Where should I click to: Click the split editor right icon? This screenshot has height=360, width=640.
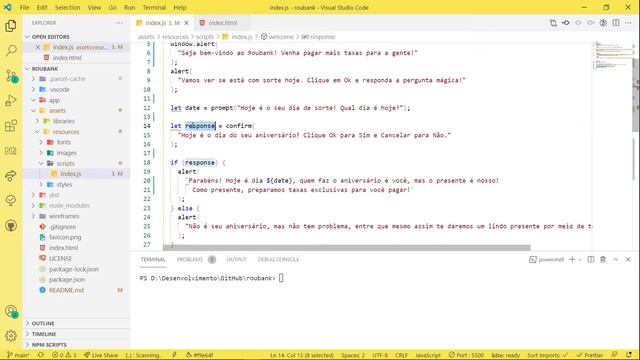point(616,23)
